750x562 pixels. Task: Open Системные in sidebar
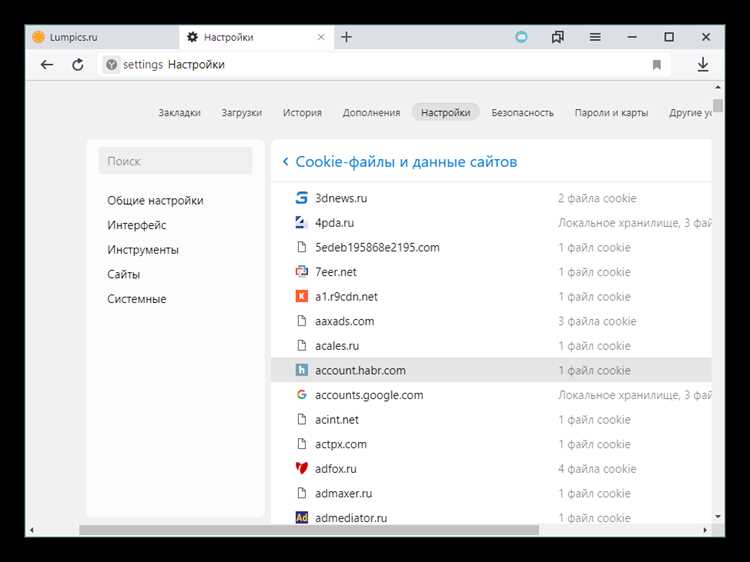pos(137,299)
